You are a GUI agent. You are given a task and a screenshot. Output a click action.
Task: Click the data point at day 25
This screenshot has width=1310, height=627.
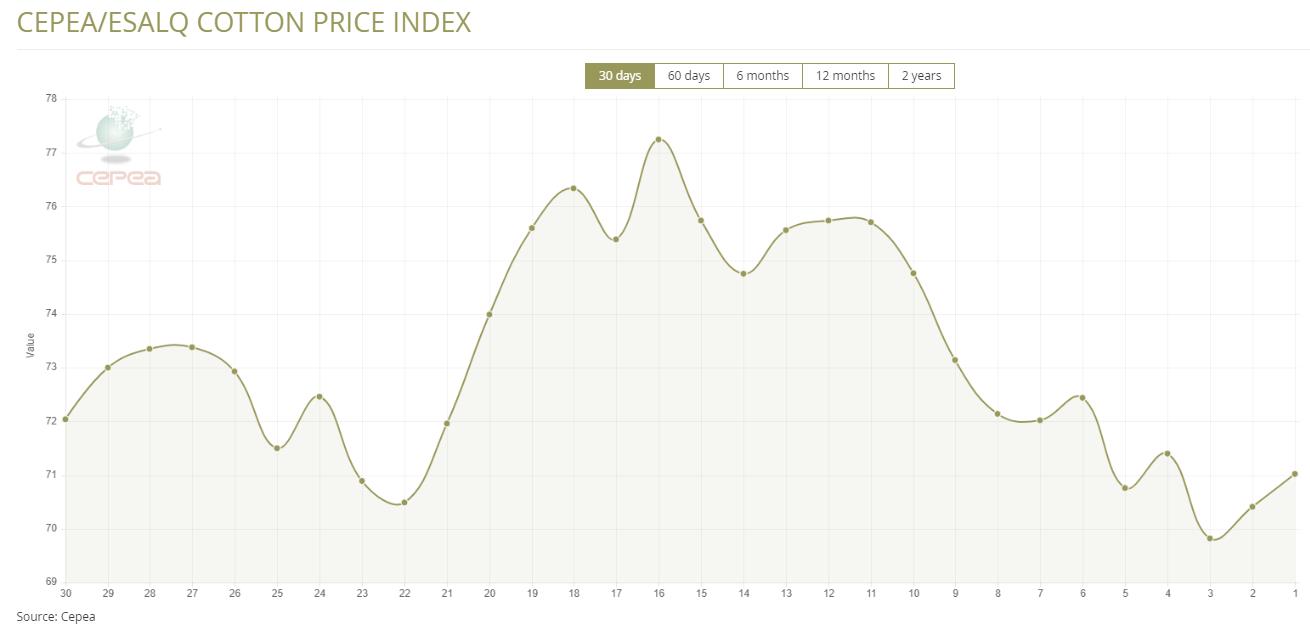pyautogui.click(x=277, y=448)
